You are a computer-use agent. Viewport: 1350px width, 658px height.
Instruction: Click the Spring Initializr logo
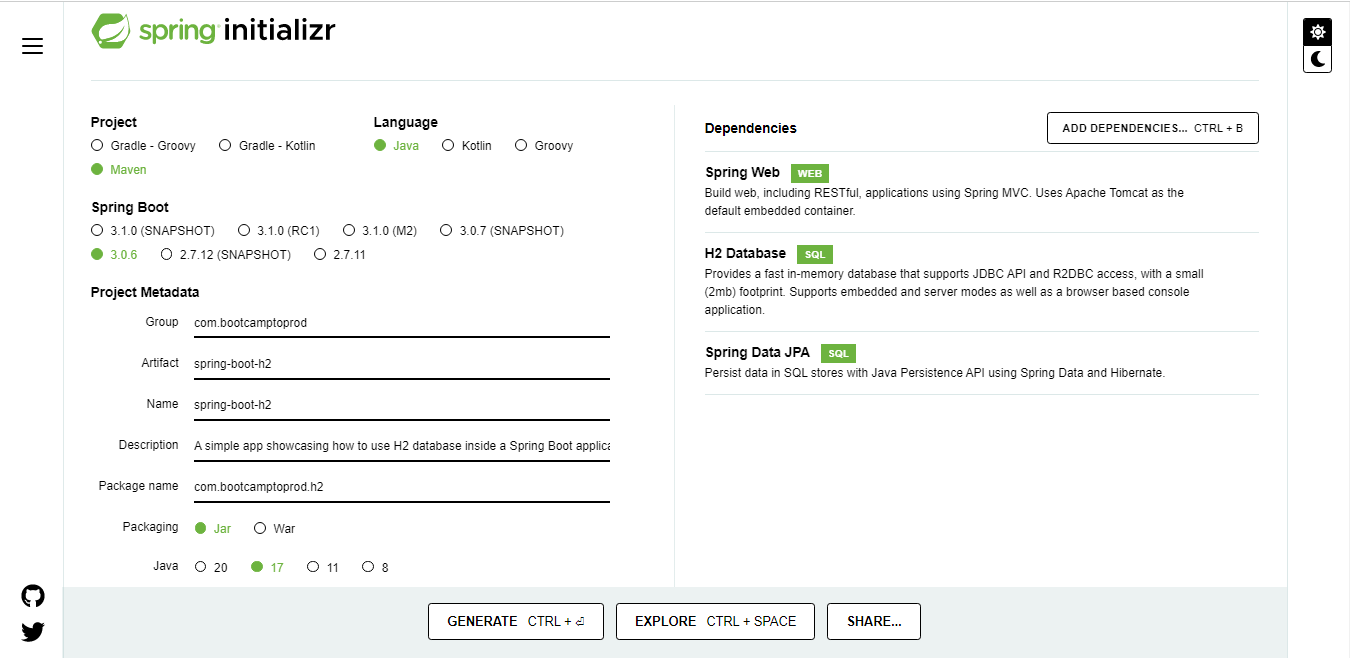pos(213,30)
